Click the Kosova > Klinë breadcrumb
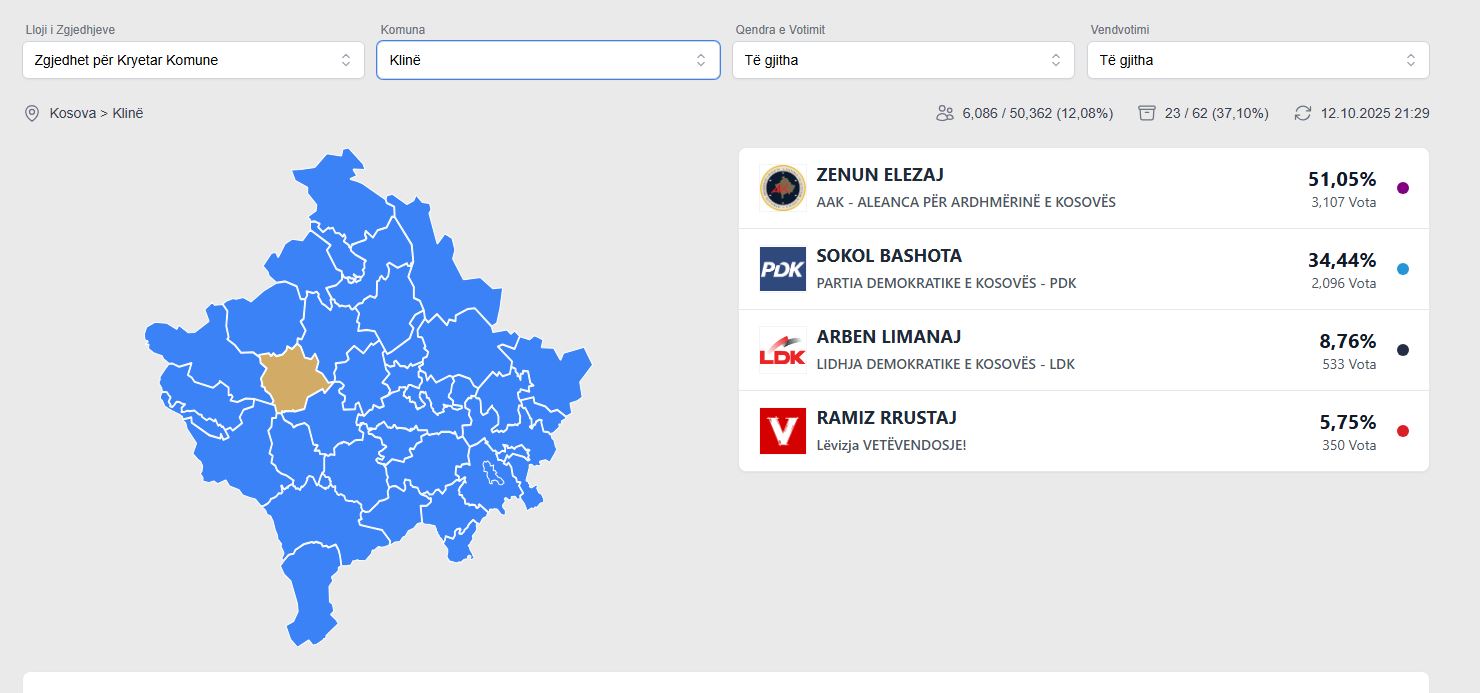 click(x=96, y=113)
